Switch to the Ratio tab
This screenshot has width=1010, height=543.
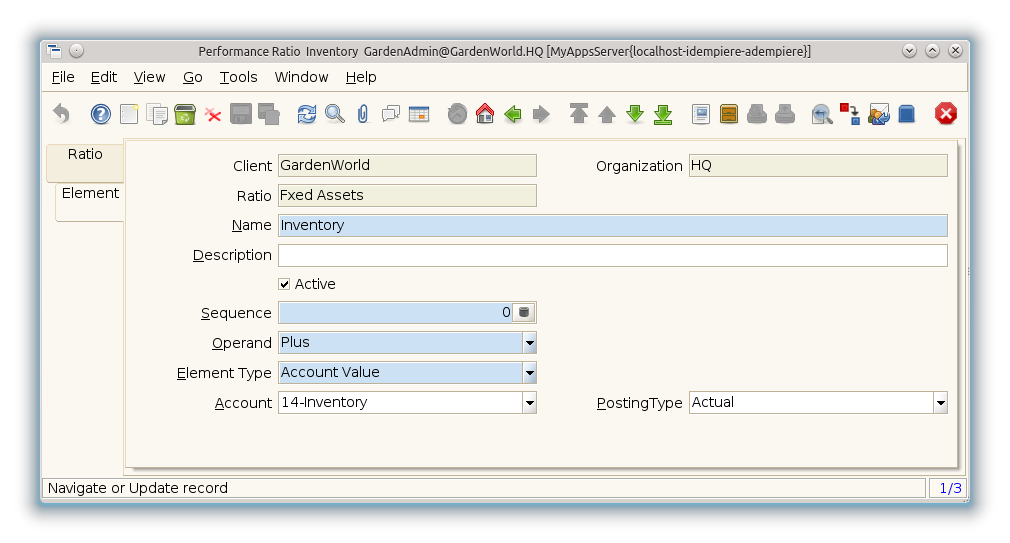pos(85,155)
